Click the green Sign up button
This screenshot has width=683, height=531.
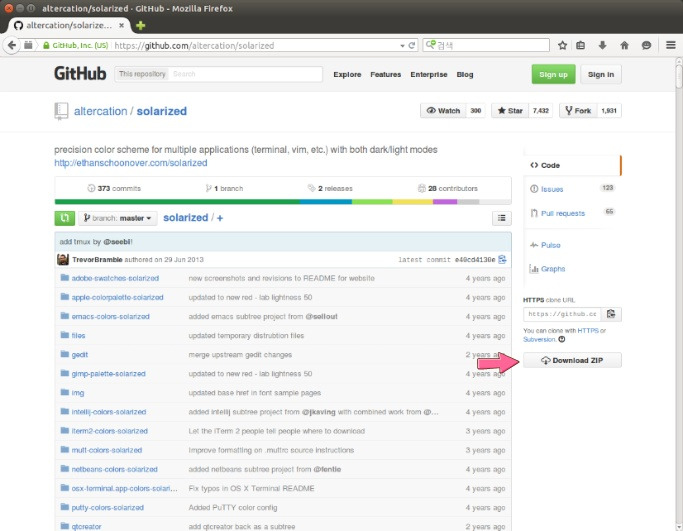pyautogui.click(x=553, y=74)
